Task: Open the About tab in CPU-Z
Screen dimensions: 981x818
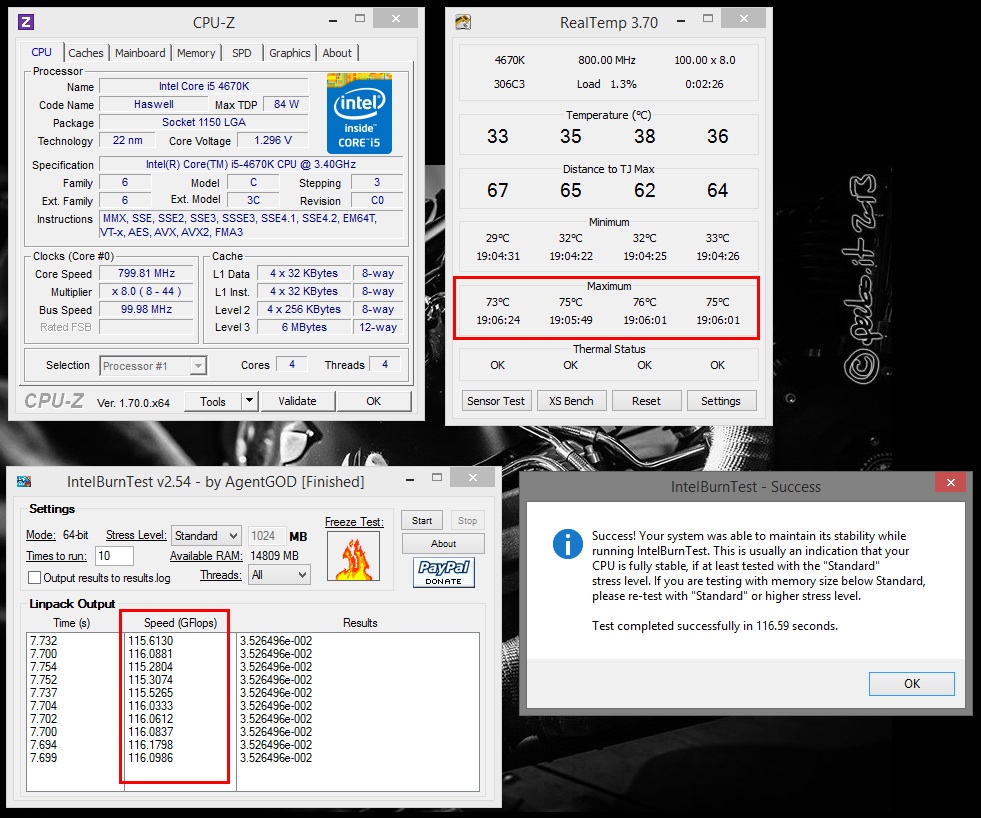Action: (337, 53)
